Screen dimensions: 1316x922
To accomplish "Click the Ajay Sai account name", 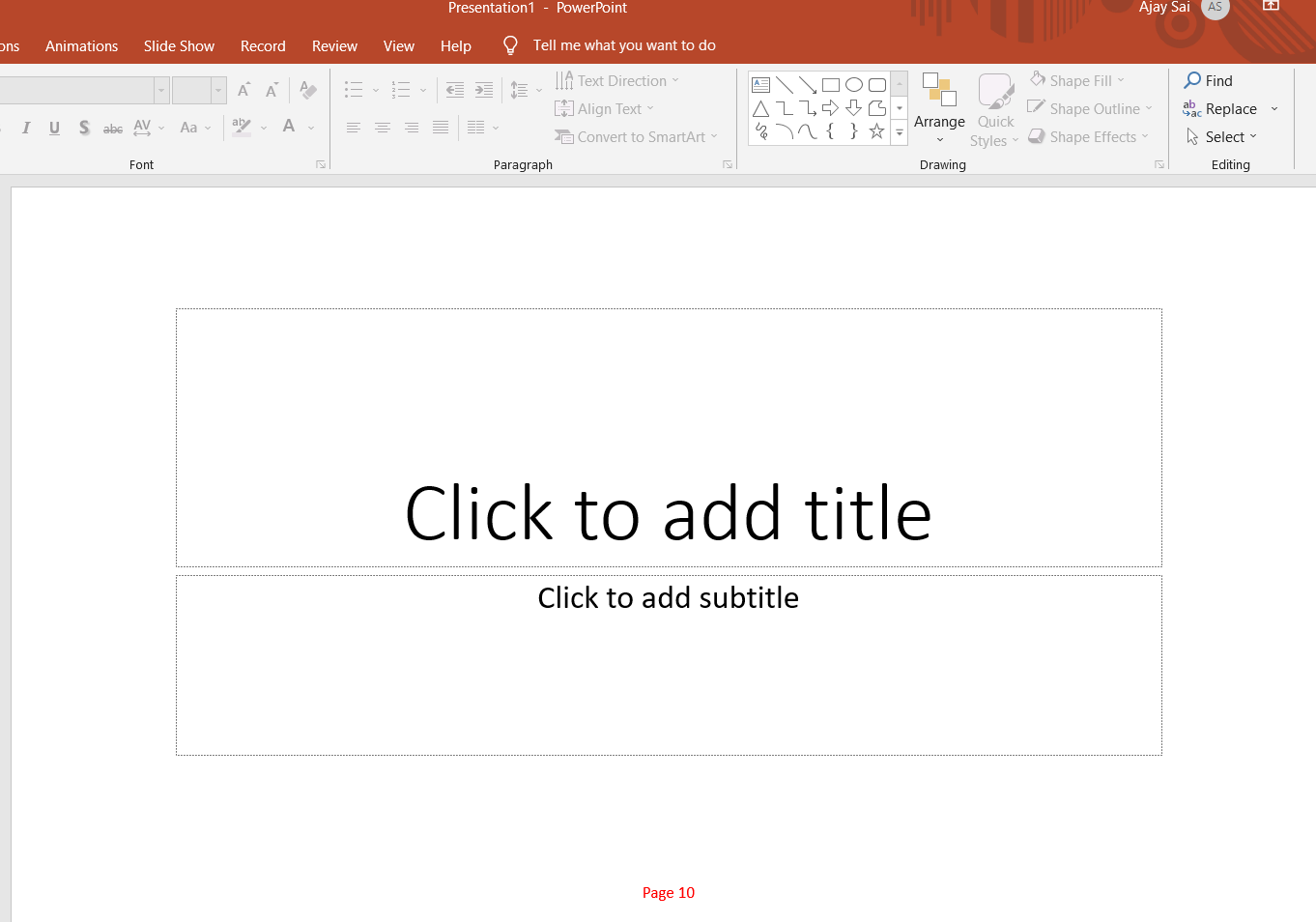I will [x=1164, y=8].
